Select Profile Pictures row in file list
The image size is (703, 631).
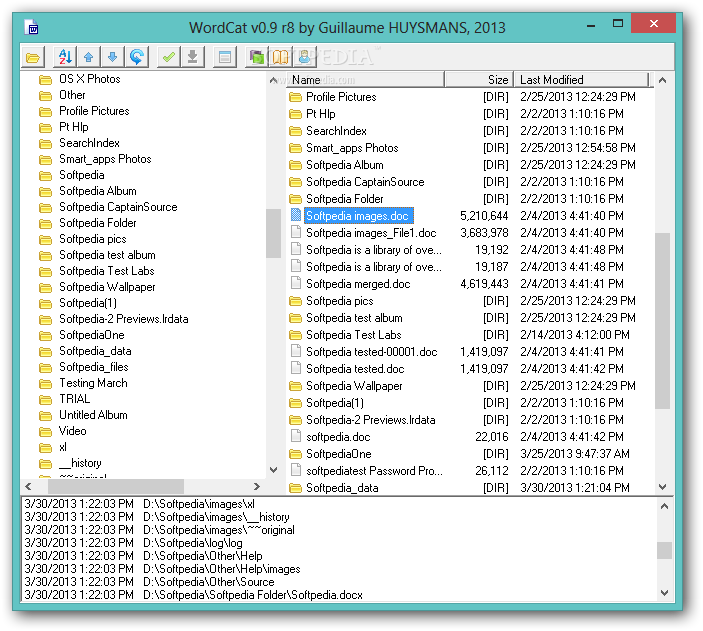click(470, 97)
